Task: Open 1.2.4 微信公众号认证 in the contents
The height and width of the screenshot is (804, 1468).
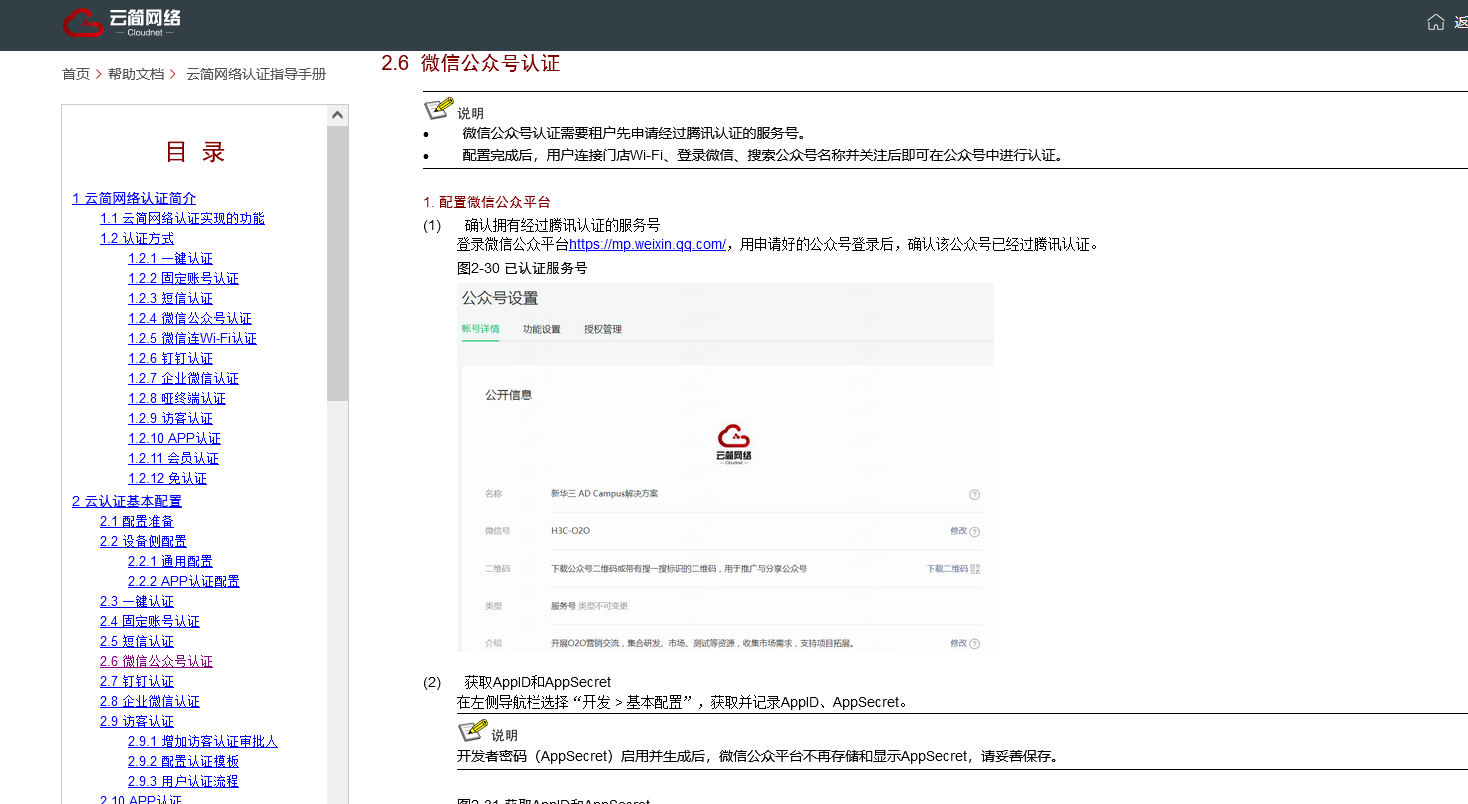Action: tap(190, 318)
